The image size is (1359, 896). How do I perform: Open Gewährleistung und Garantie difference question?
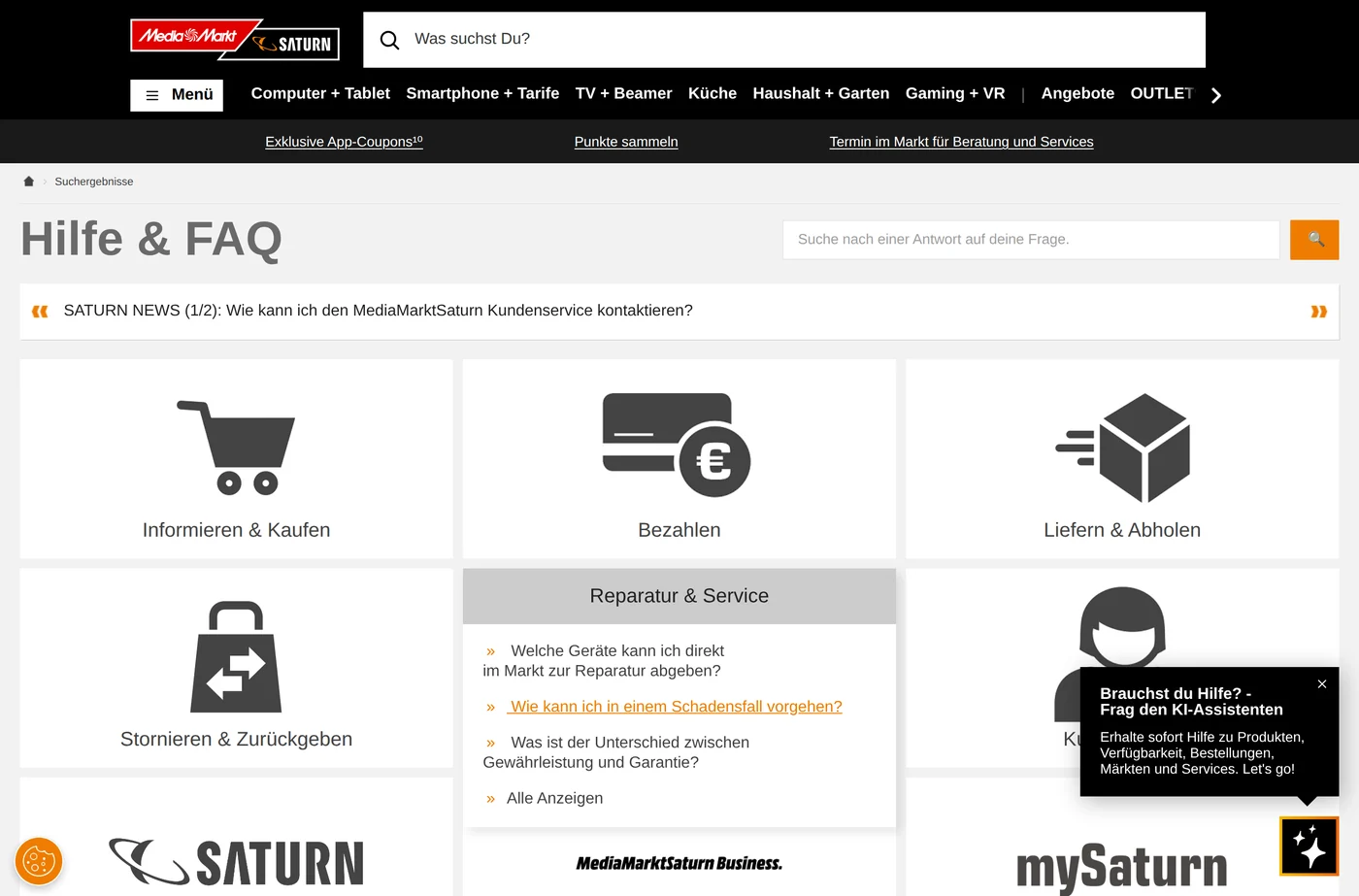pos(616,752)
